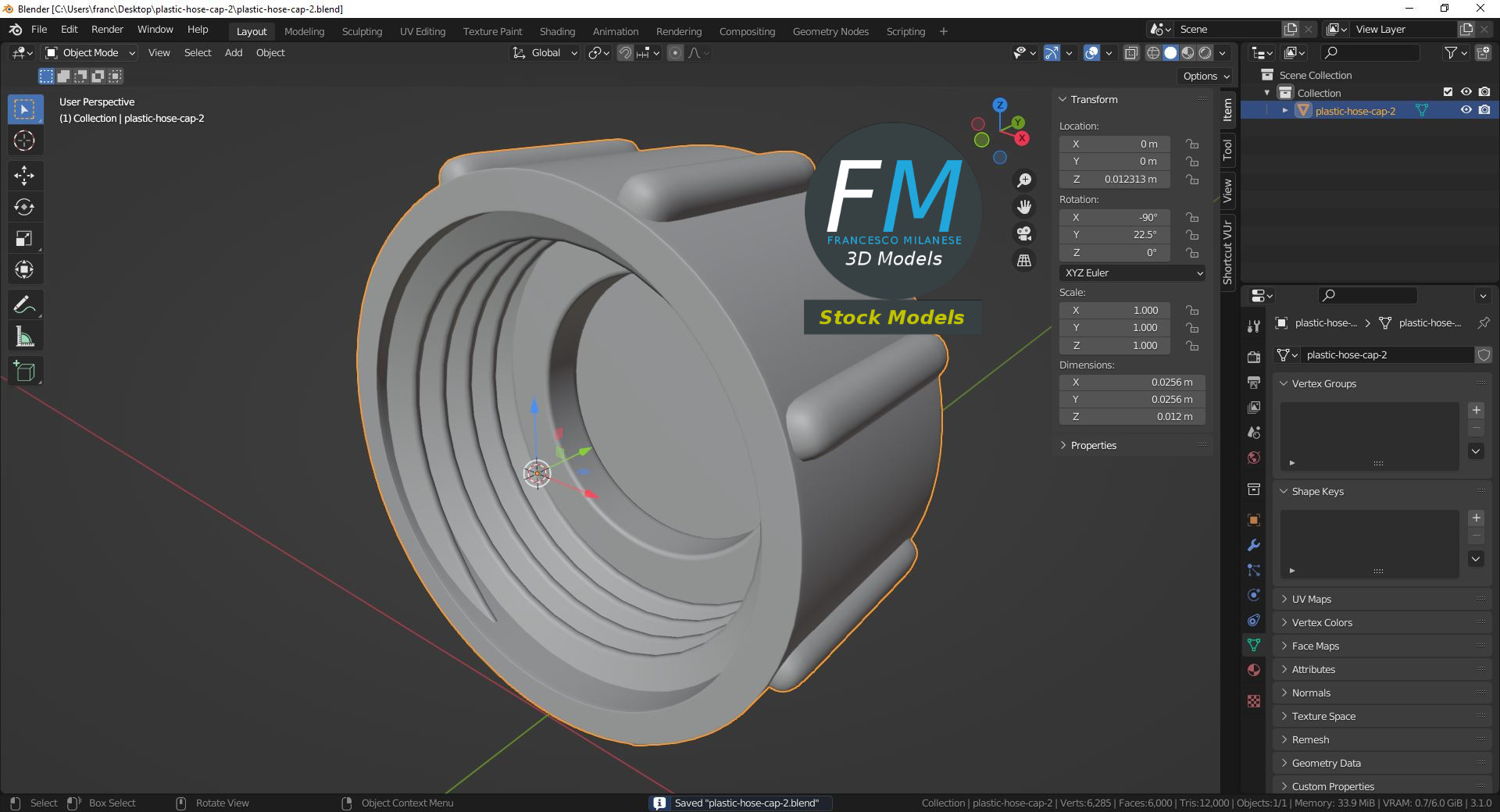Open the viewport Add menu
This screenshot has width=1500, height=812.
click(234, 53)
